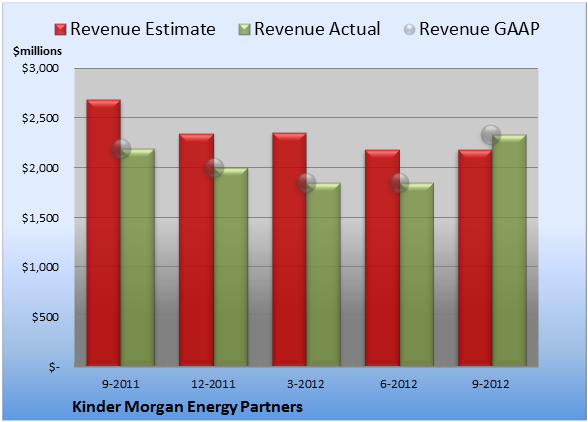Click the "$500" axis value
This screenshot has width=588, height=422.
coord(45,317)
